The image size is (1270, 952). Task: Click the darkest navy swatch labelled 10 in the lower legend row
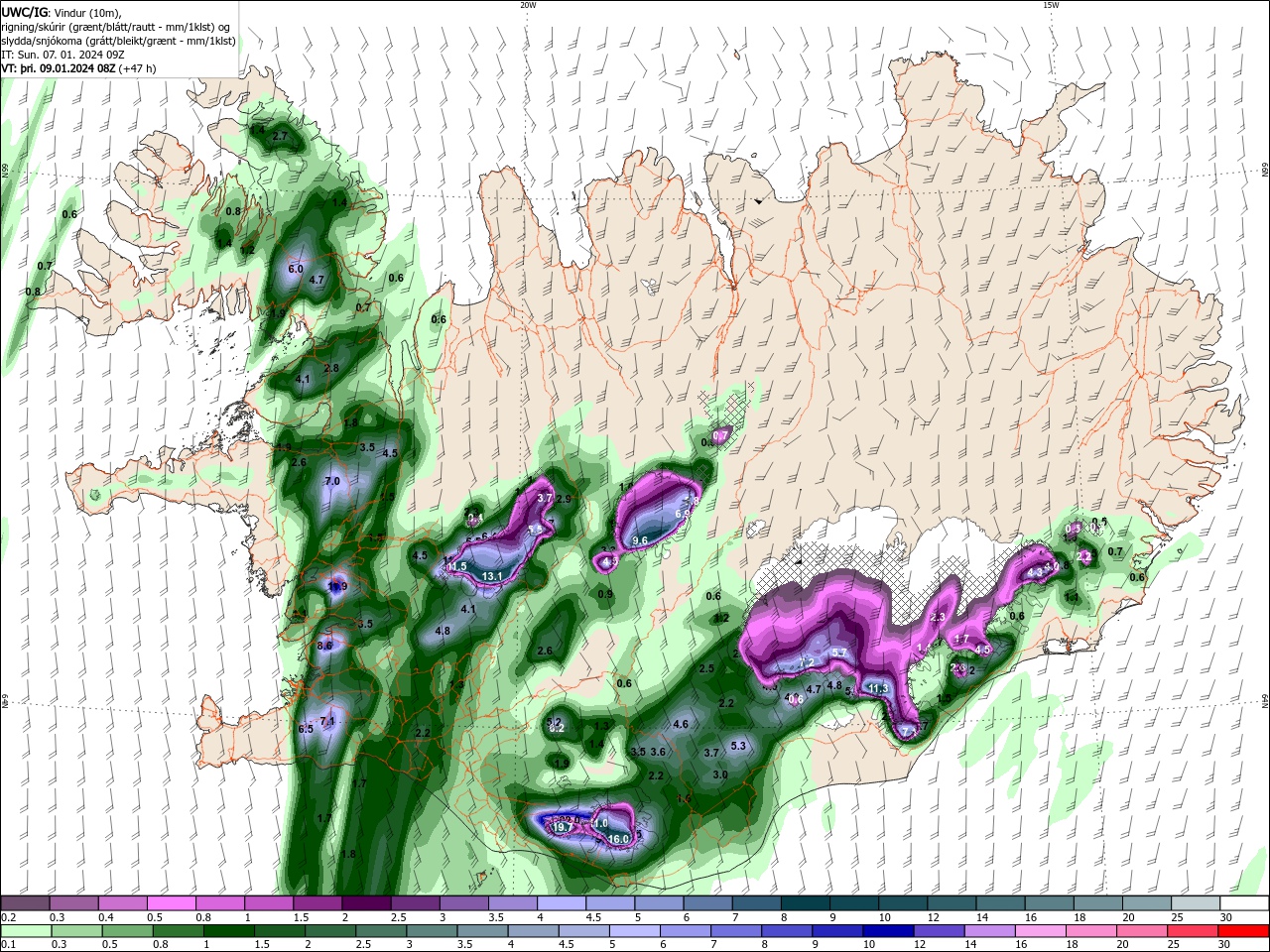[x=886, y=931]
